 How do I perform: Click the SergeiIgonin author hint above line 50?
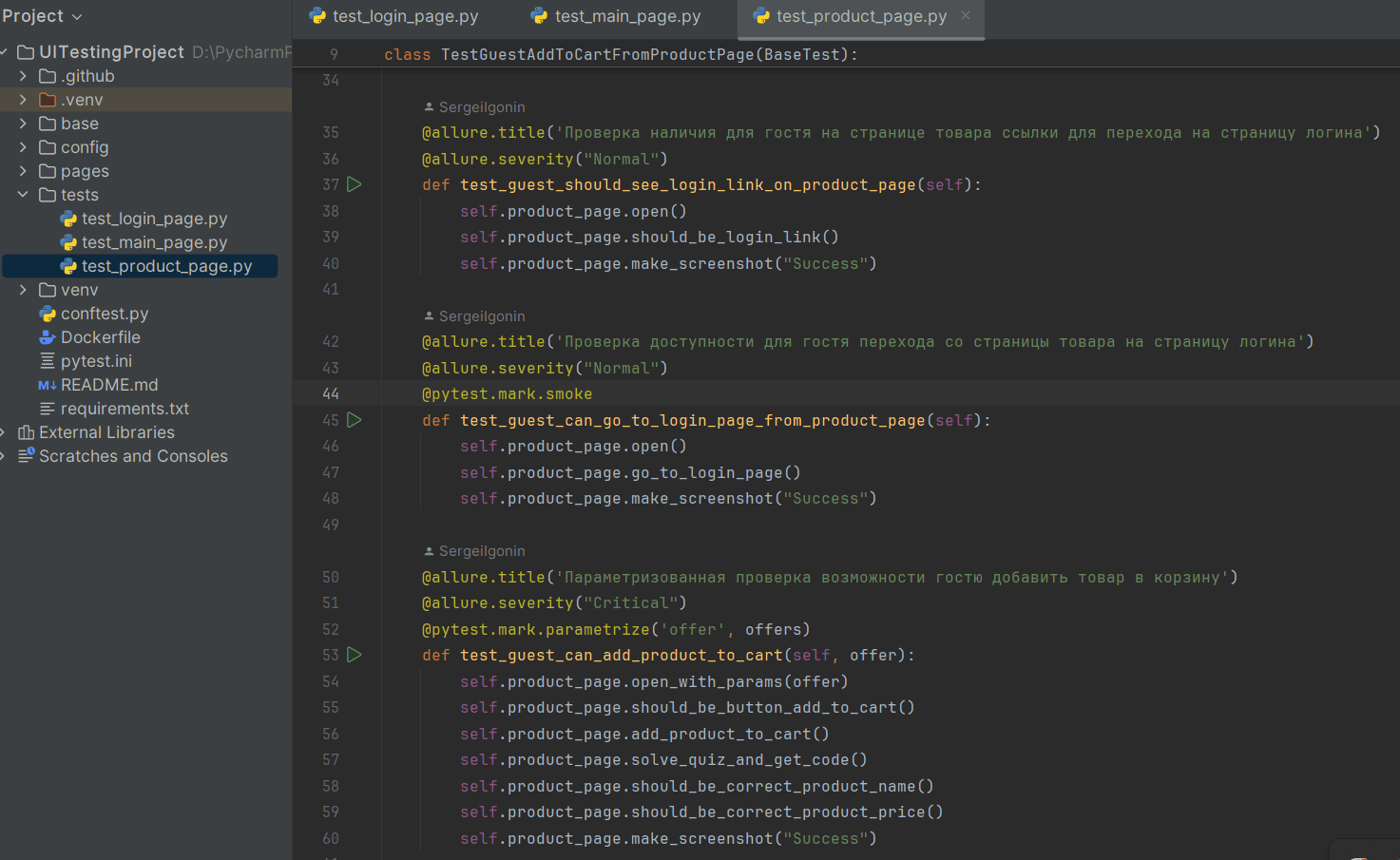click(482, 551)
